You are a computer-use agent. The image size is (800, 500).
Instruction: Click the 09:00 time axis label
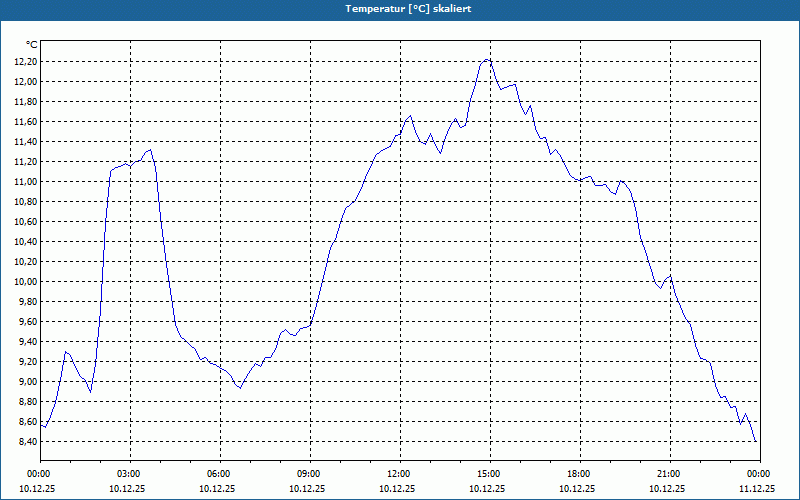(310, 474)
